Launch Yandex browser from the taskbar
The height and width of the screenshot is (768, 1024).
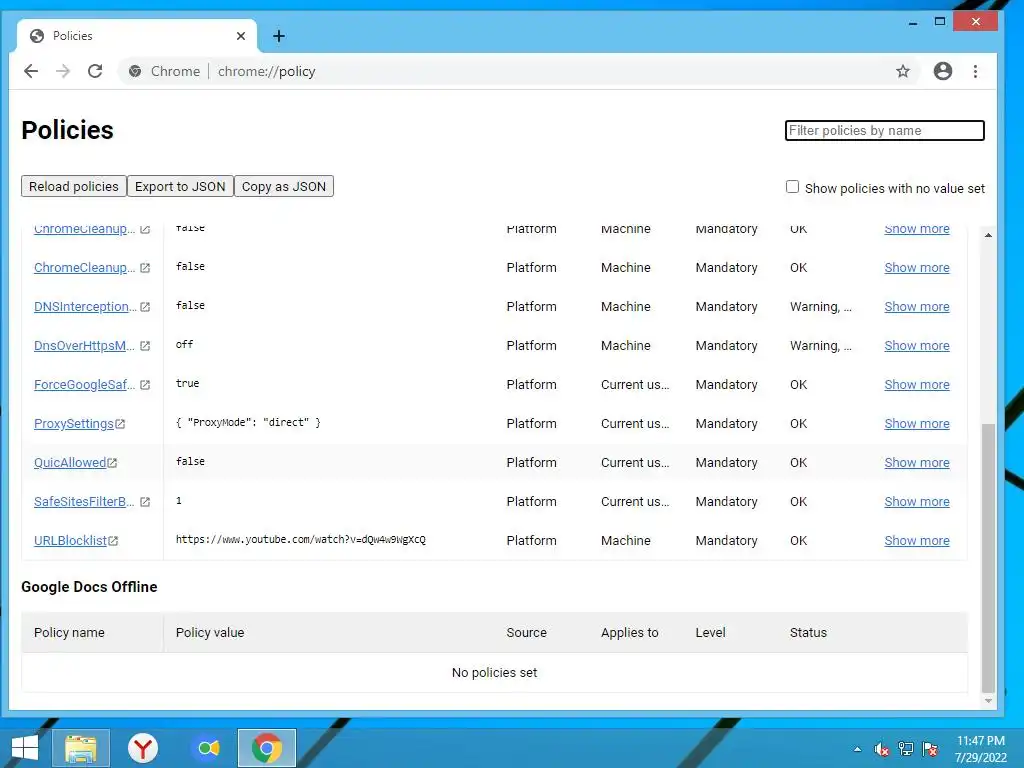click(x=143, y=748)
